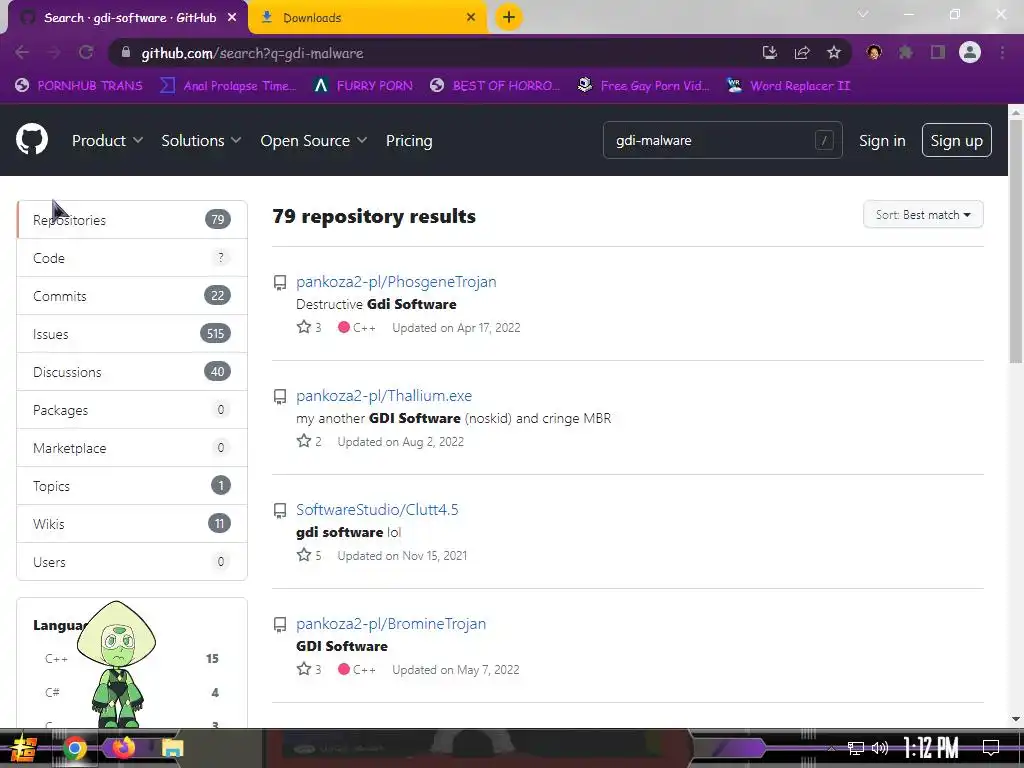Select the Packages filter
1024x768 pixels.
pyautogui.click(x=132, y=409)
